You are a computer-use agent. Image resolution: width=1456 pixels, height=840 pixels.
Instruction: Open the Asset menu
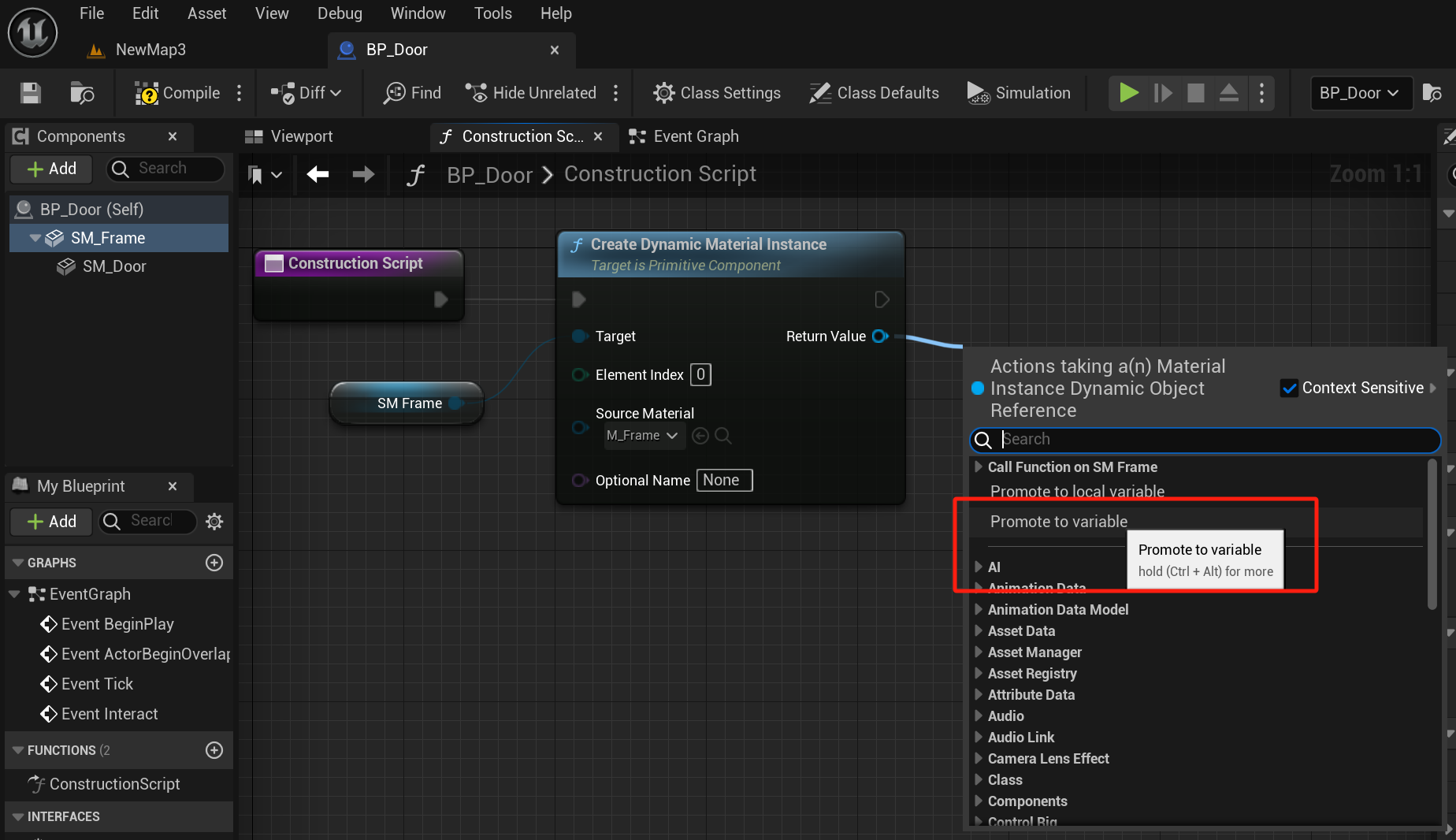[206, 13]
